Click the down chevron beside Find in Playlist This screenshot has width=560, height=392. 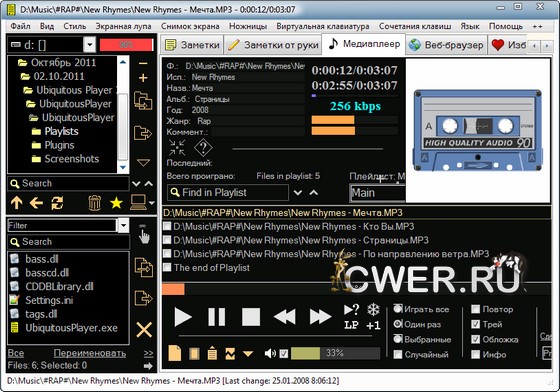pyautogui.click(x=298, y=193)
